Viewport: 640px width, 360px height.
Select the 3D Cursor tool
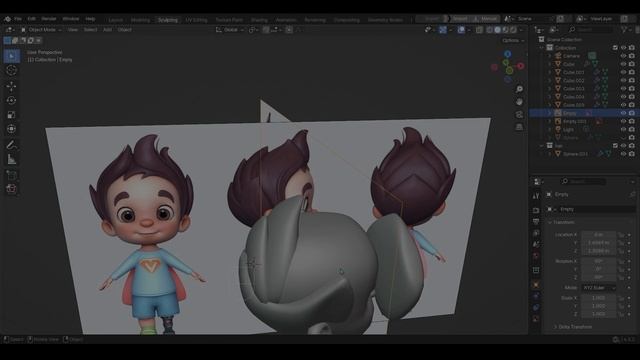coord(11,70)
